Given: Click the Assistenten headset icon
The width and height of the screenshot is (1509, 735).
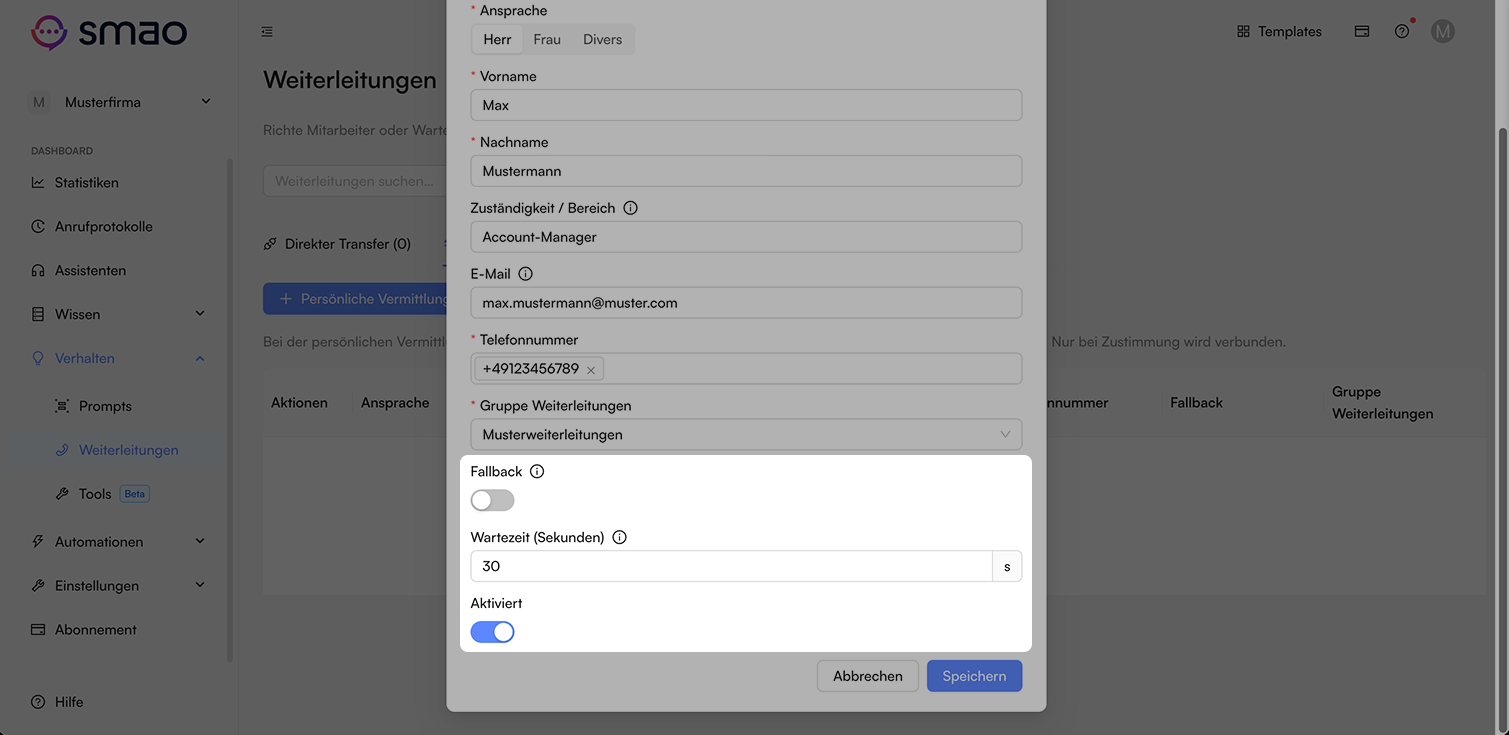Looking at the screenshot, I should 38,271.
